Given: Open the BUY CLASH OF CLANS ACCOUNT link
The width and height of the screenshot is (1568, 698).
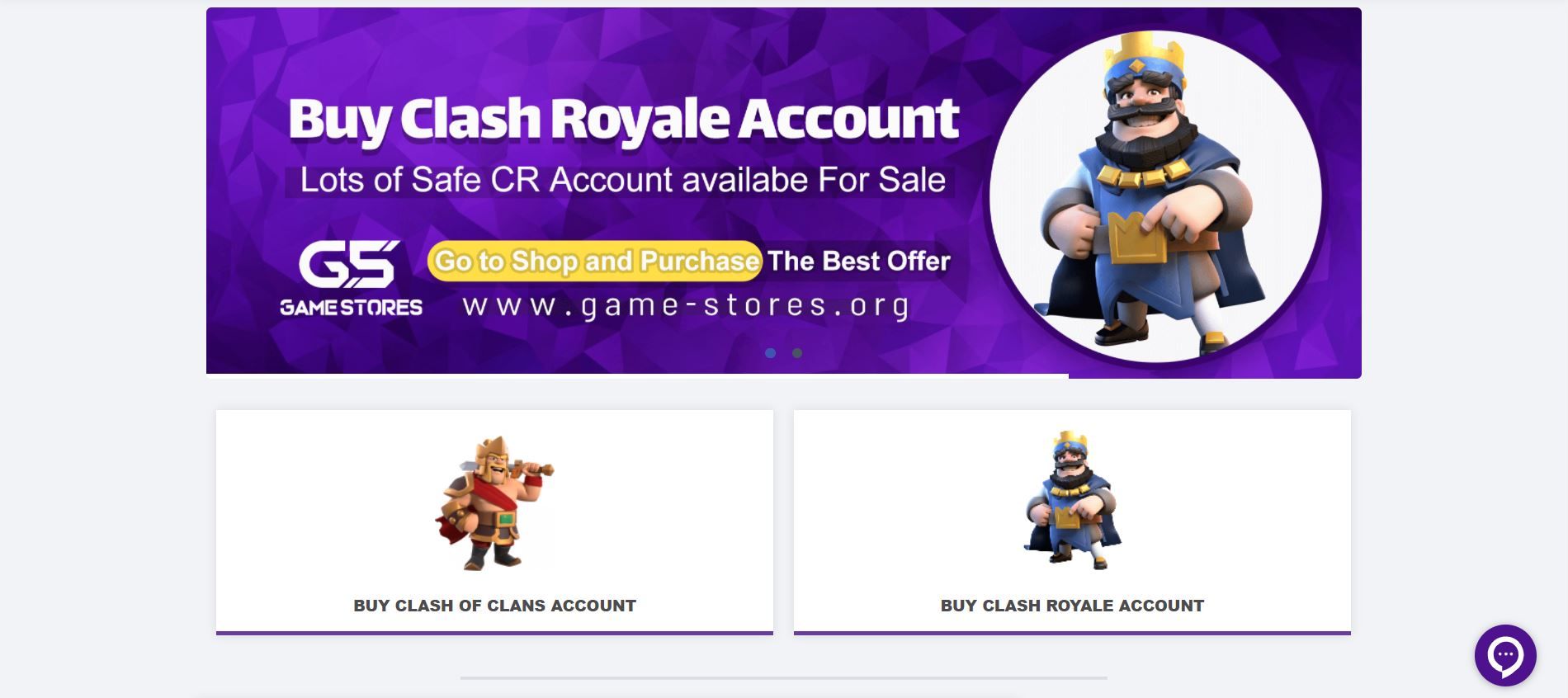Looking at the screenshot, I should coord(494,606).
